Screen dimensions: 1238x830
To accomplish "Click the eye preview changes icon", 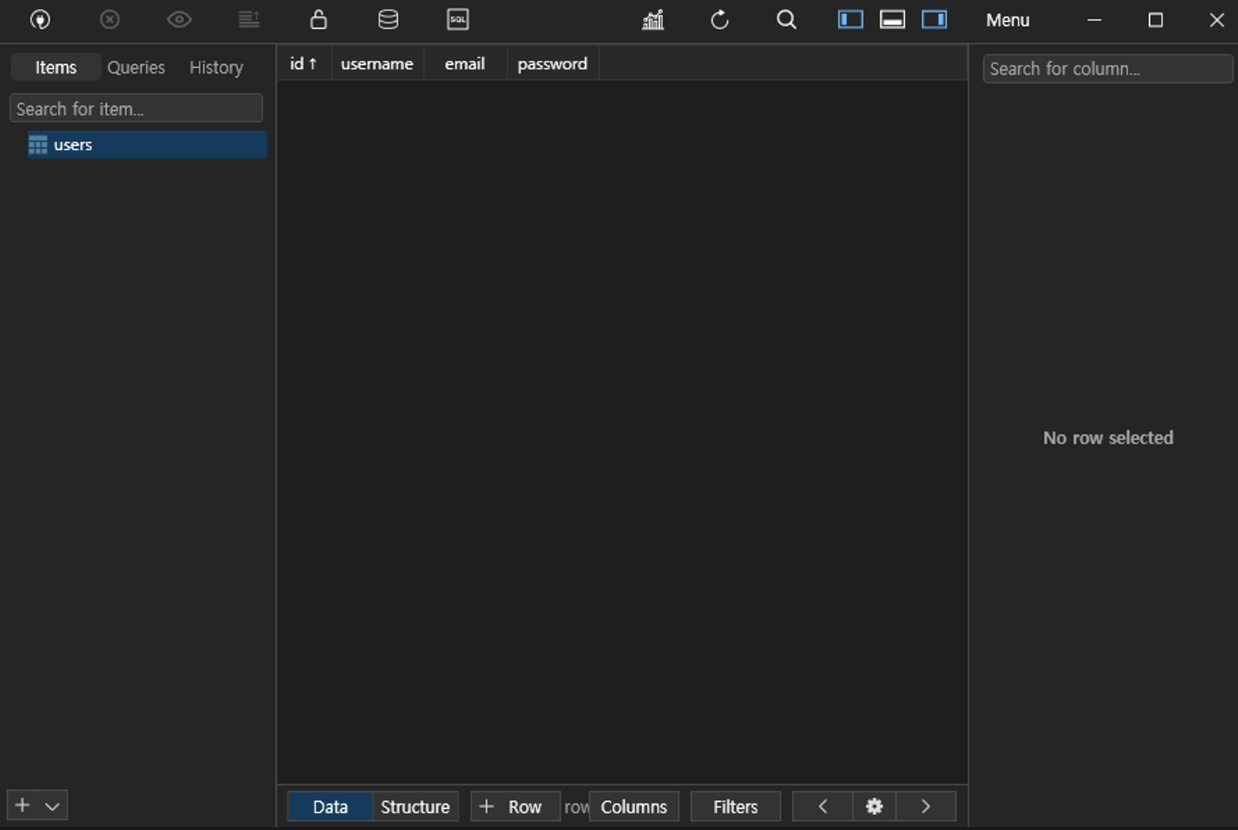I will tap(179, 20).
